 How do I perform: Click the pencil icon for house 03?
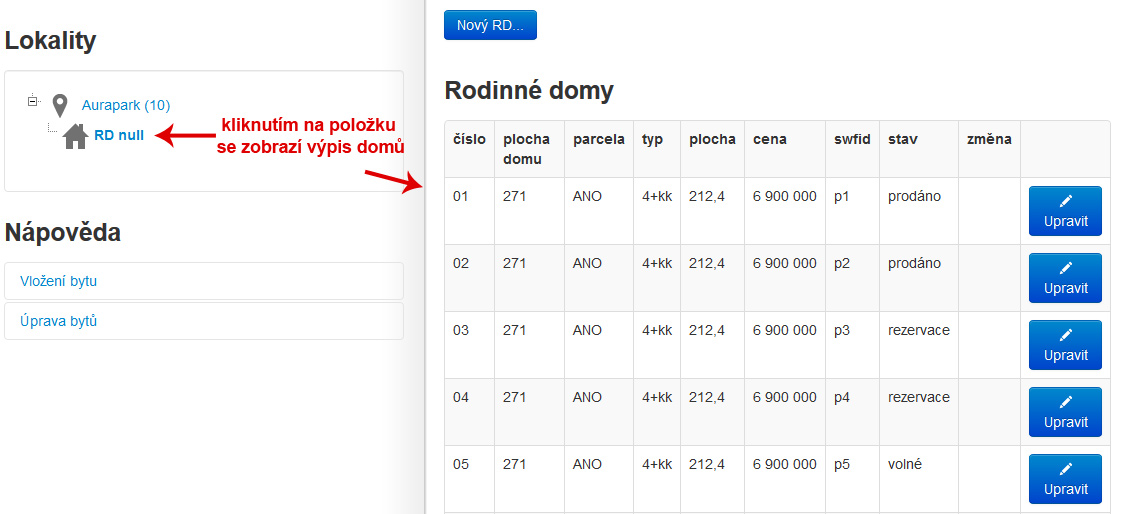point(1065,335)
